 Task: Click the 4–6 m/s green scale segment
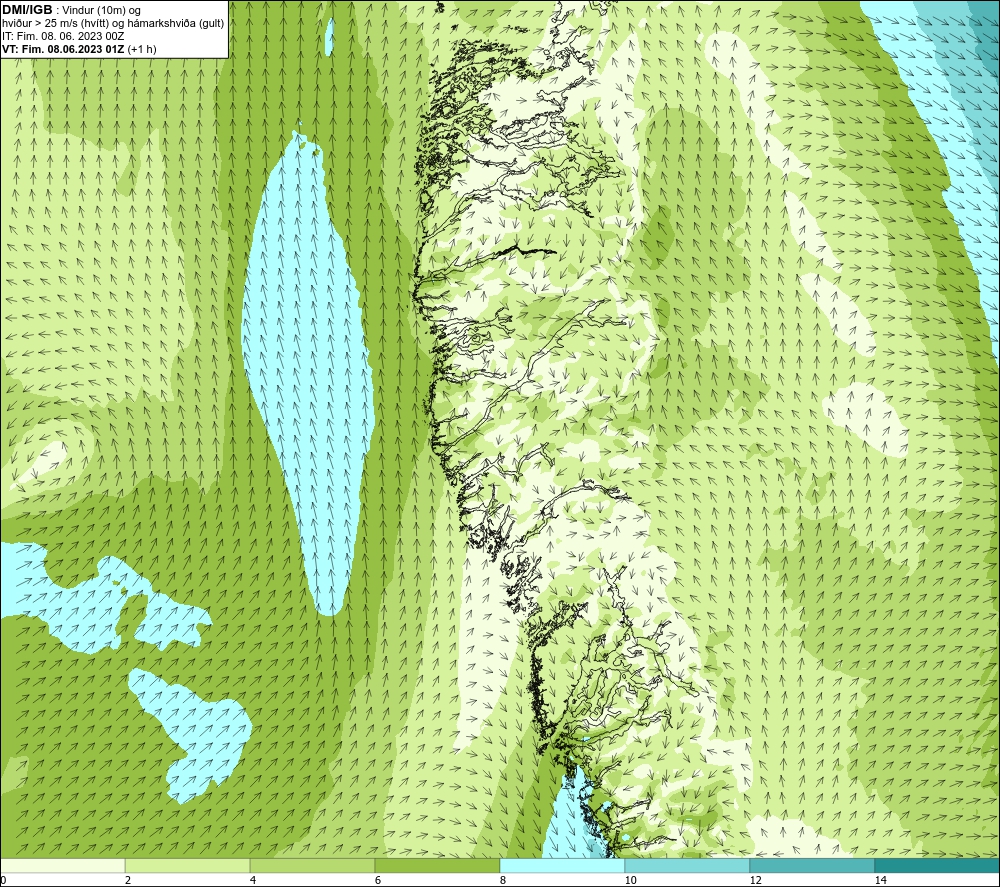[x=312, y=865]
